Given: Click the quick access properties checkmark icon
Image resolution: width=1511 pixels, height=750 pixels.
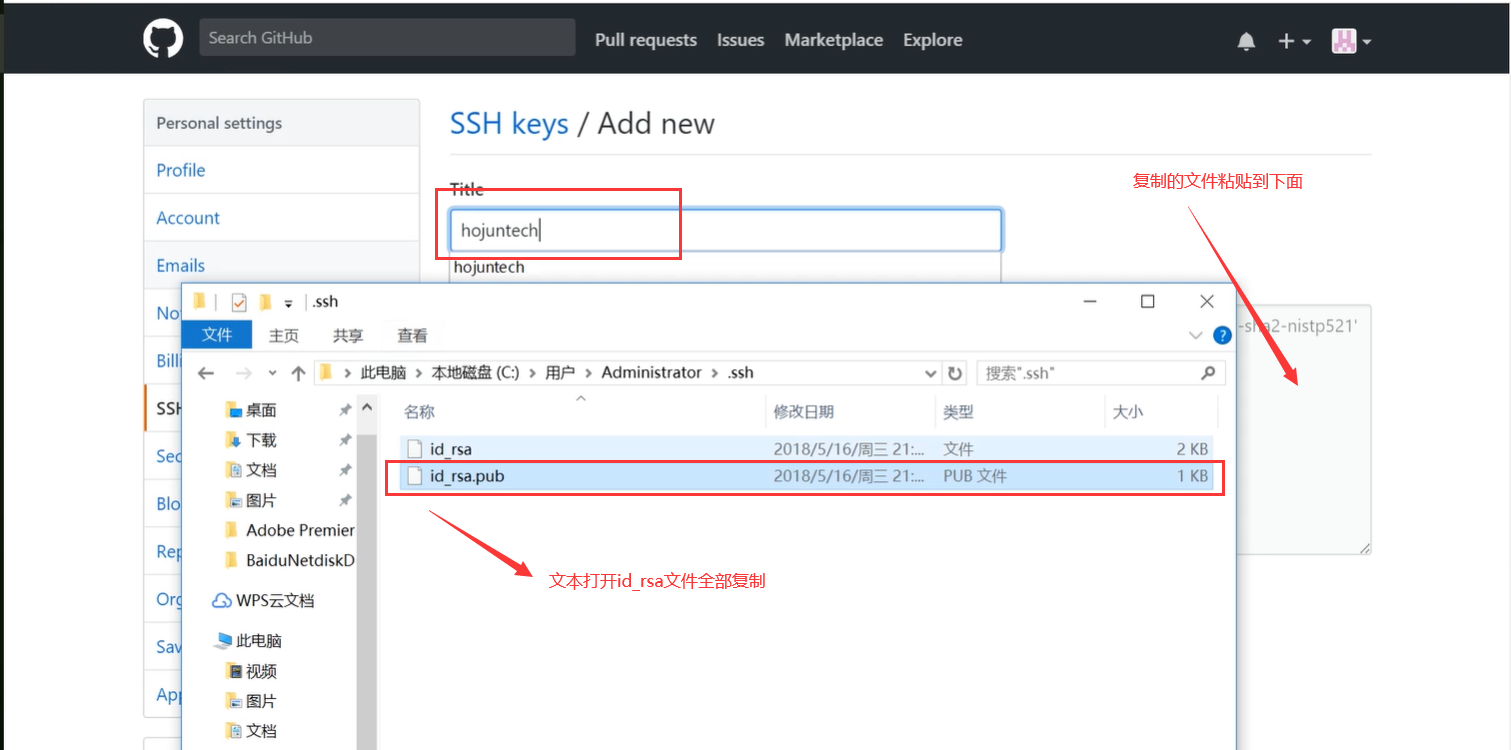Looking at the screenshot, I should (239, 302).
